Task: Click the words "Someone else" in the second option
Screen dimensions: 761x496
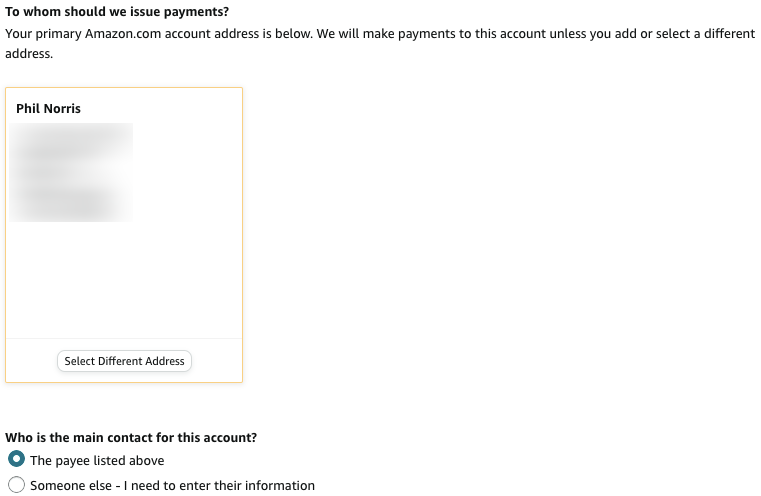Action: click(68, 486)
